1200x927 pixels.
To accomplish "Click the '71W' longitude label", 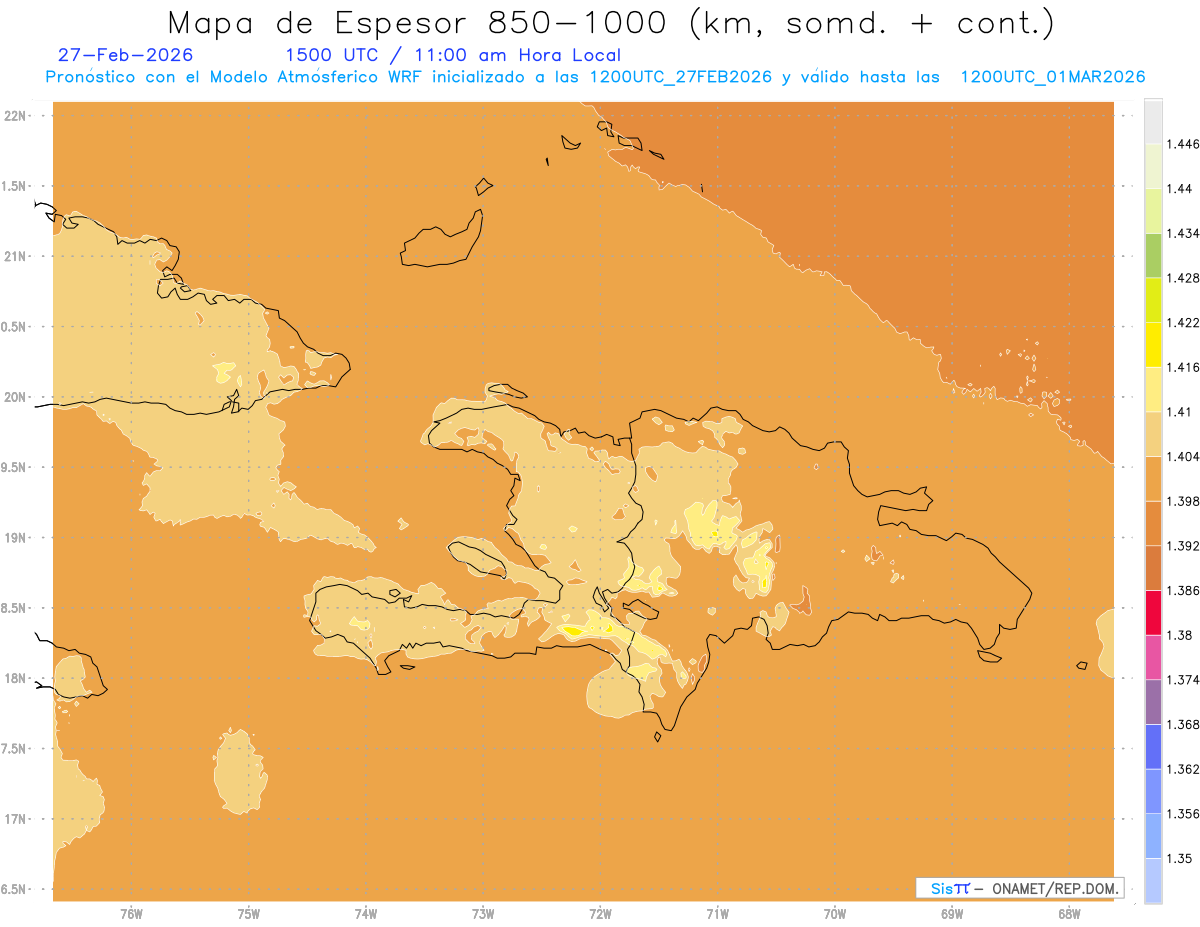I will tap(717, 914).
